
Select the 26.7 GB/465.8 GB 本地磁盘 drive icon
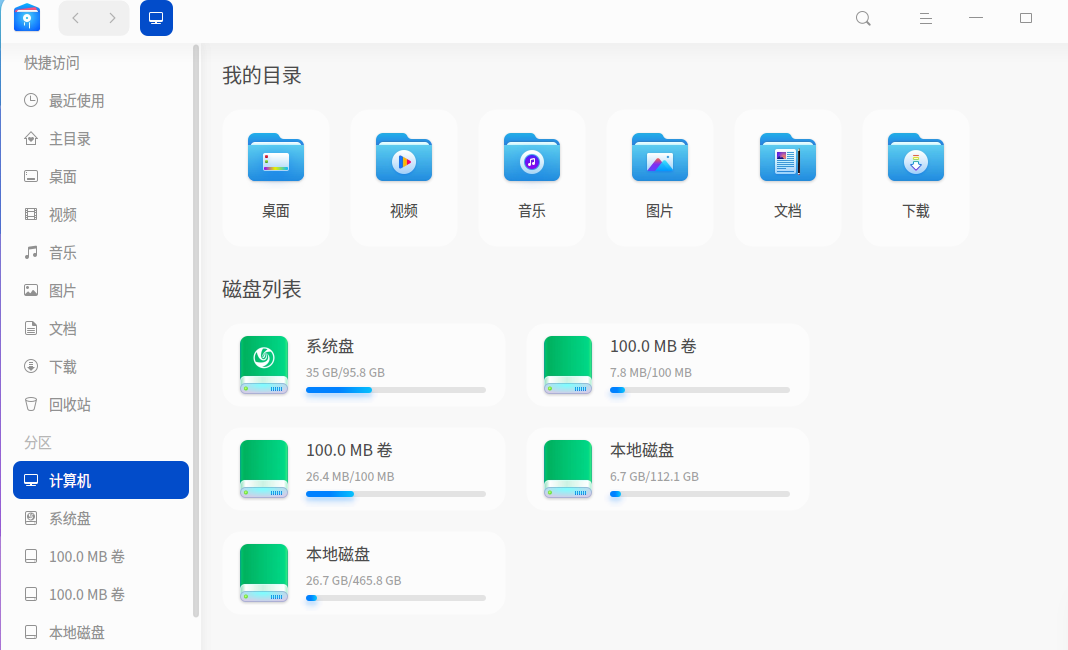(x=264, y=574)
